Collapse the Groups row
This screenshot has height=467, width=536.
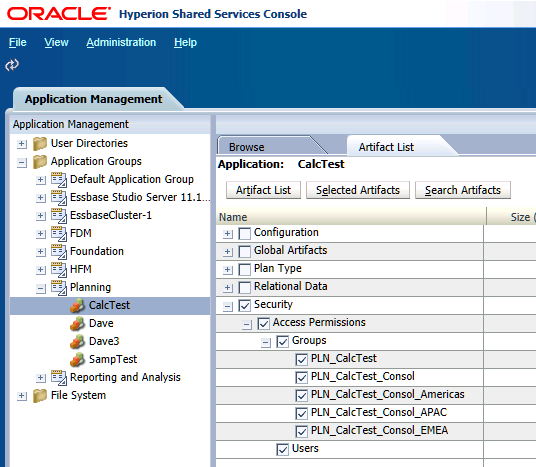coord(266,343)
